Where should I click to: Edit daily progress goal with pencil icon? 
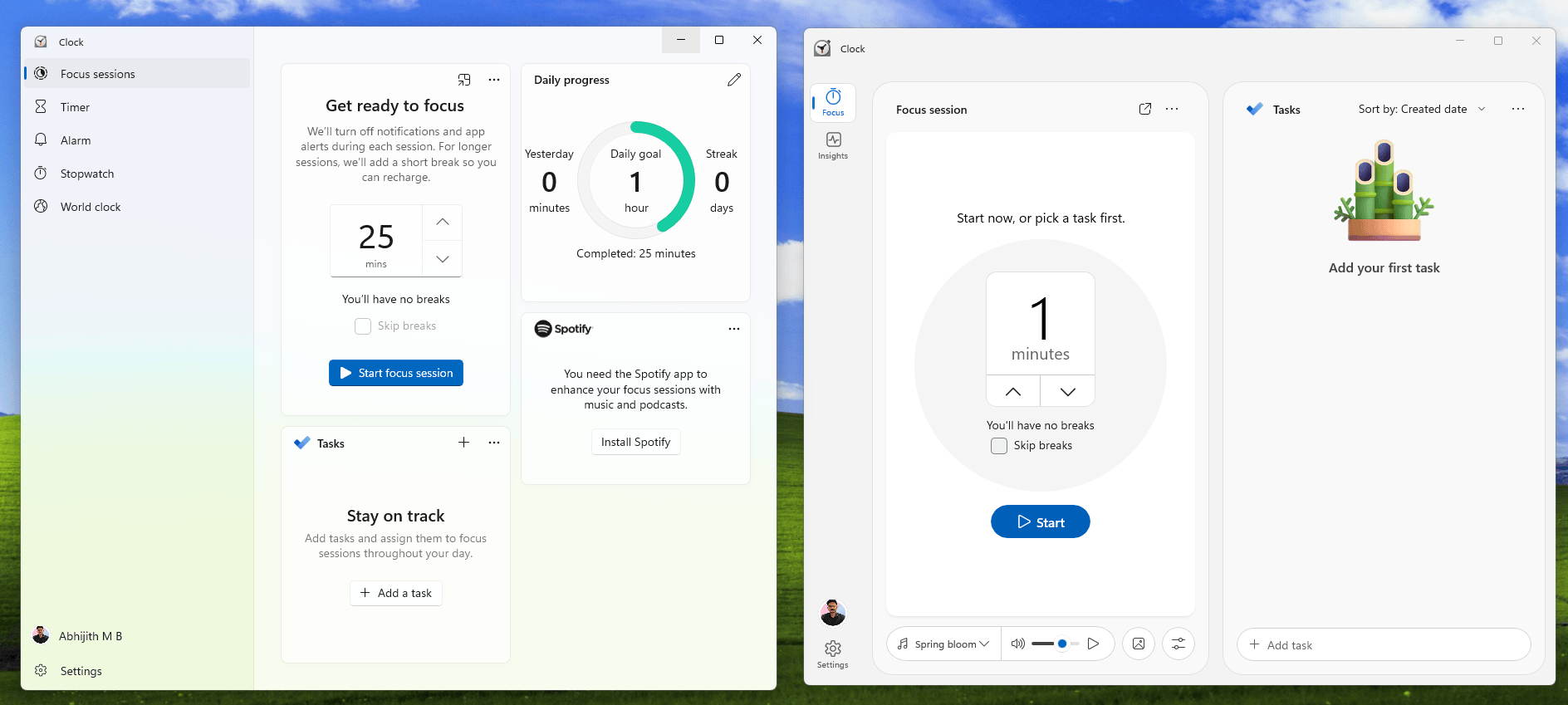coord(733,80)
